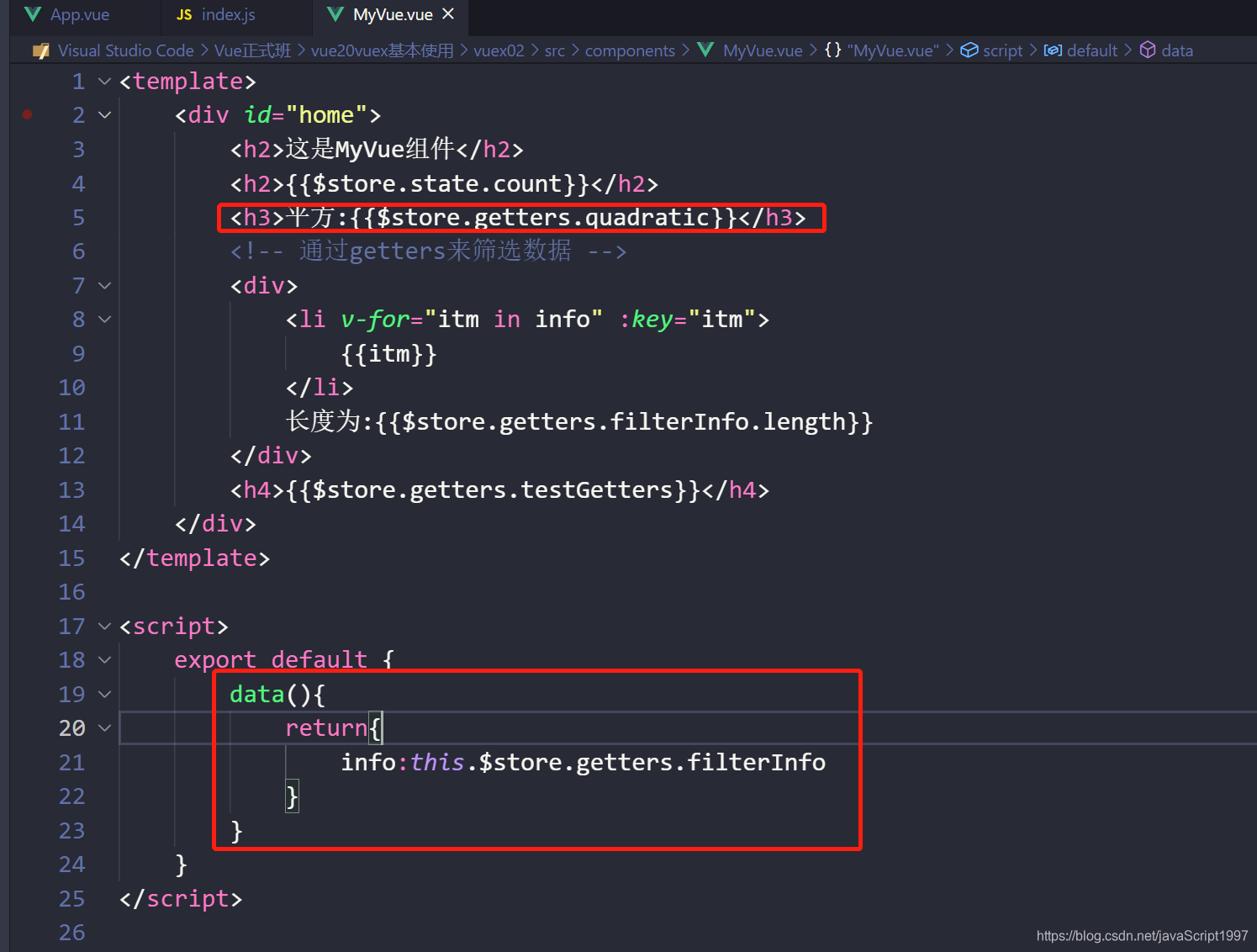Click the curly braces breadcrumb symbol icon

tap(832, 50)
